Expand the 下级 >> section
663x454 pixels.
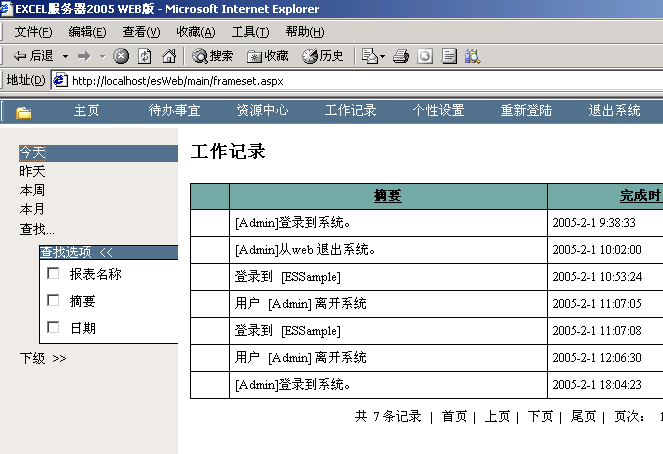pyautogui.click(x=43, y=358)
